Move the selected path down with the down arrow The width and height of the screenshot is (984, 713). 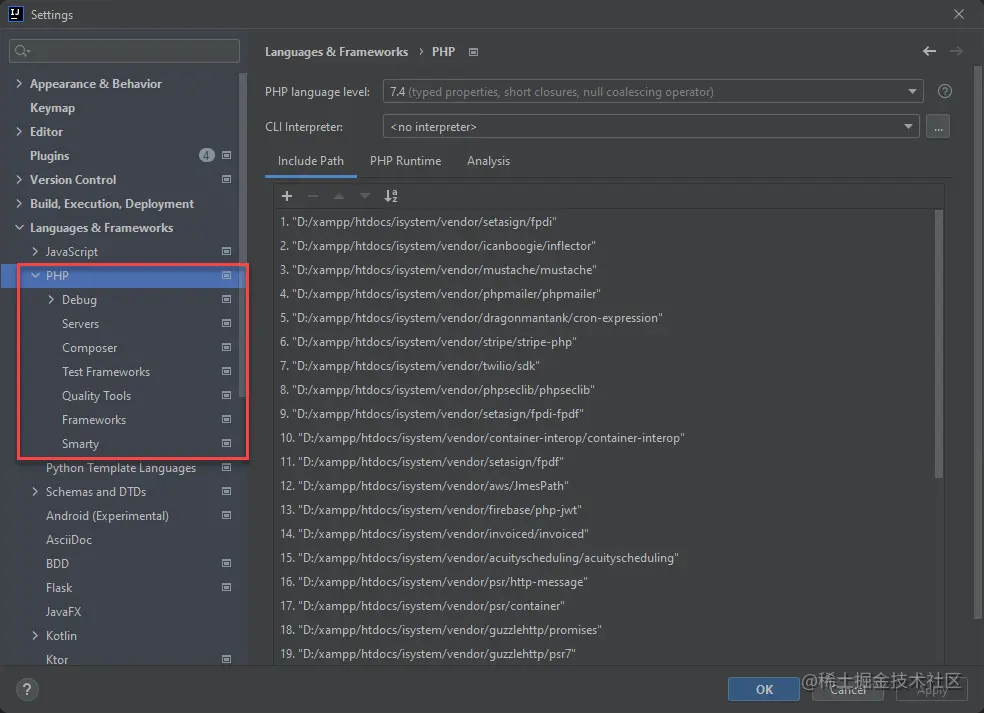(x=365, y=196)
